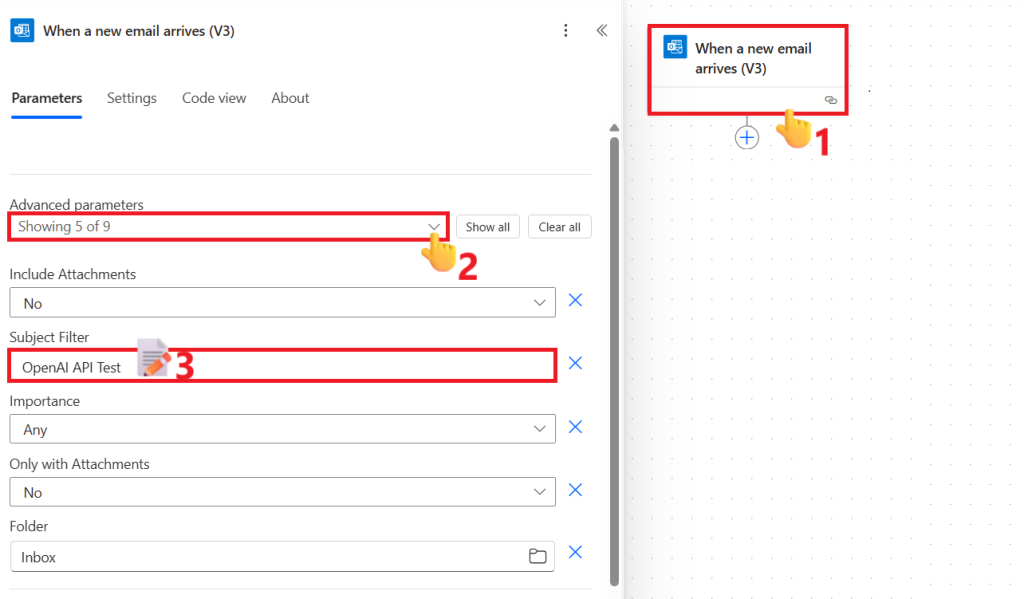Add a new step with the plus icon
This screenshot has height=599, width=1024.
point(747,137)
